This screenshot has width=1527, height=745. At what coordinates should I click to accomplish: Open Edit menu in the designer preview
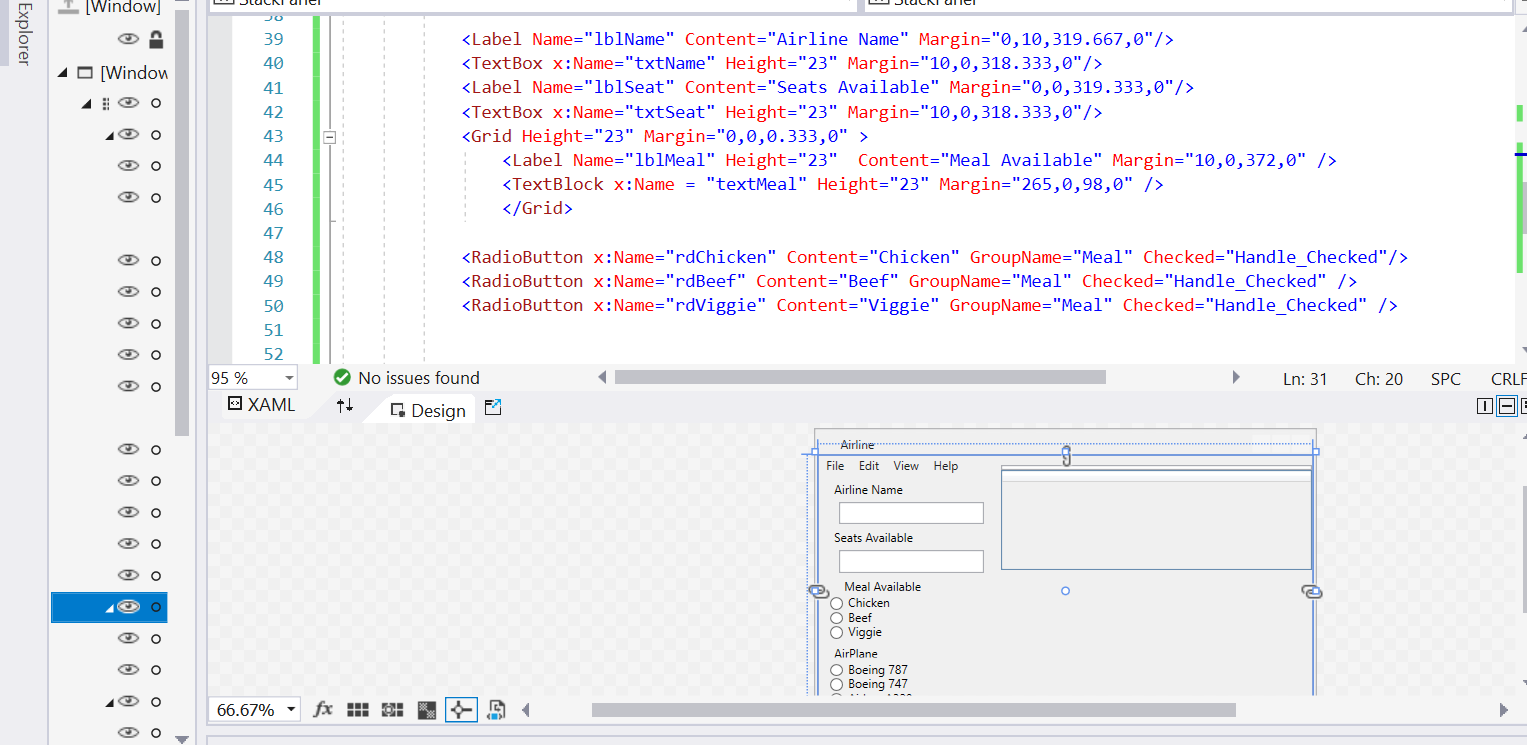click(869, 466)
